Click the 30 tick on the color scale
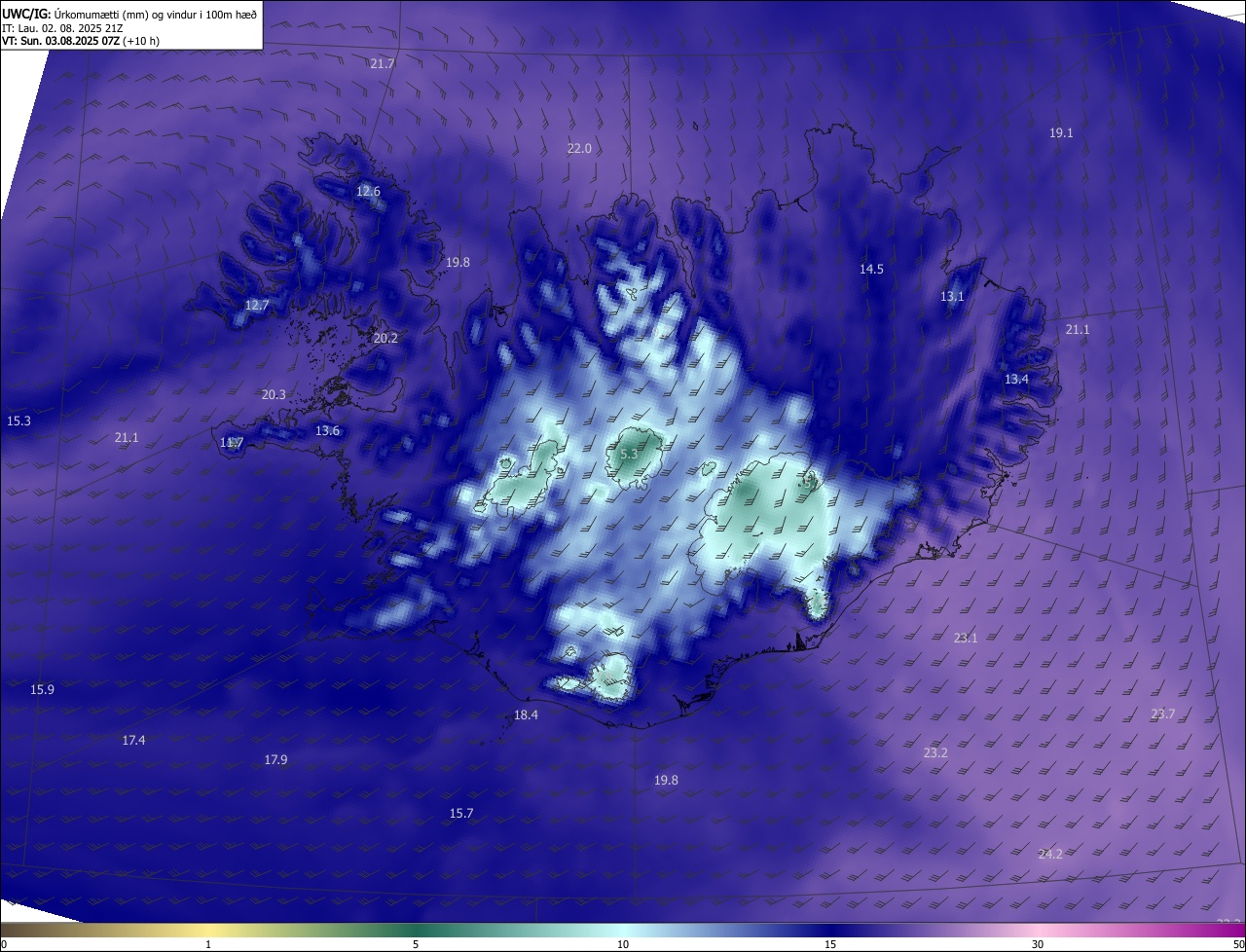Image resolution: width=1246 pixels, height=952 pixels. 1038,944
